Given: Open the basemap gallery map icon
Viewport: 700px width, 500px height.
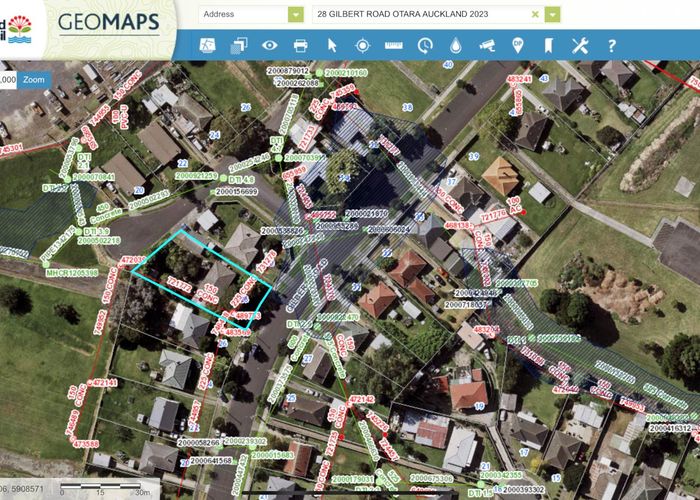Looking at the screenshot, I should [x=207, y=45].
